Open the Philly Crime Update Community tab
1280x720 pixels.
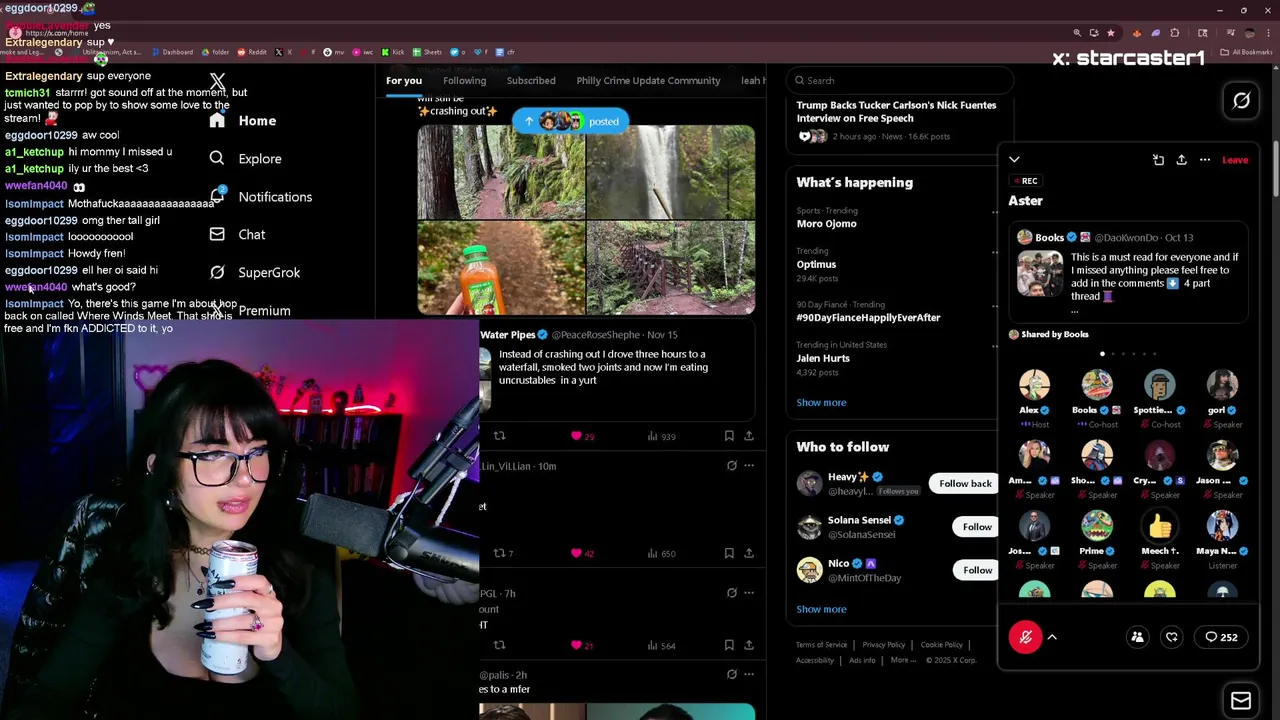click(x=648, y=81)
